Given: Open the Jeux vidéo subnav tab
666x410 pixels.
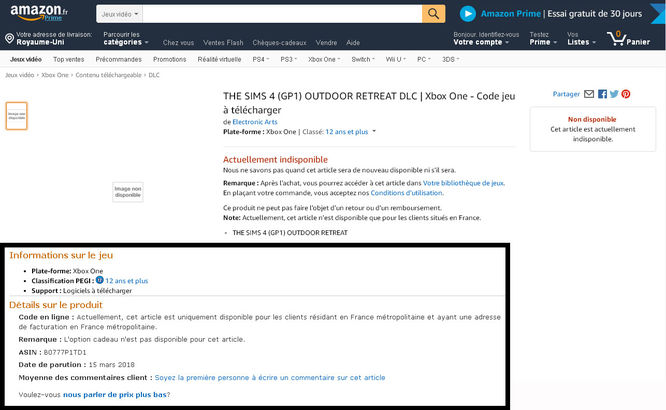Looking at the screenshot, I should [26, 59].
